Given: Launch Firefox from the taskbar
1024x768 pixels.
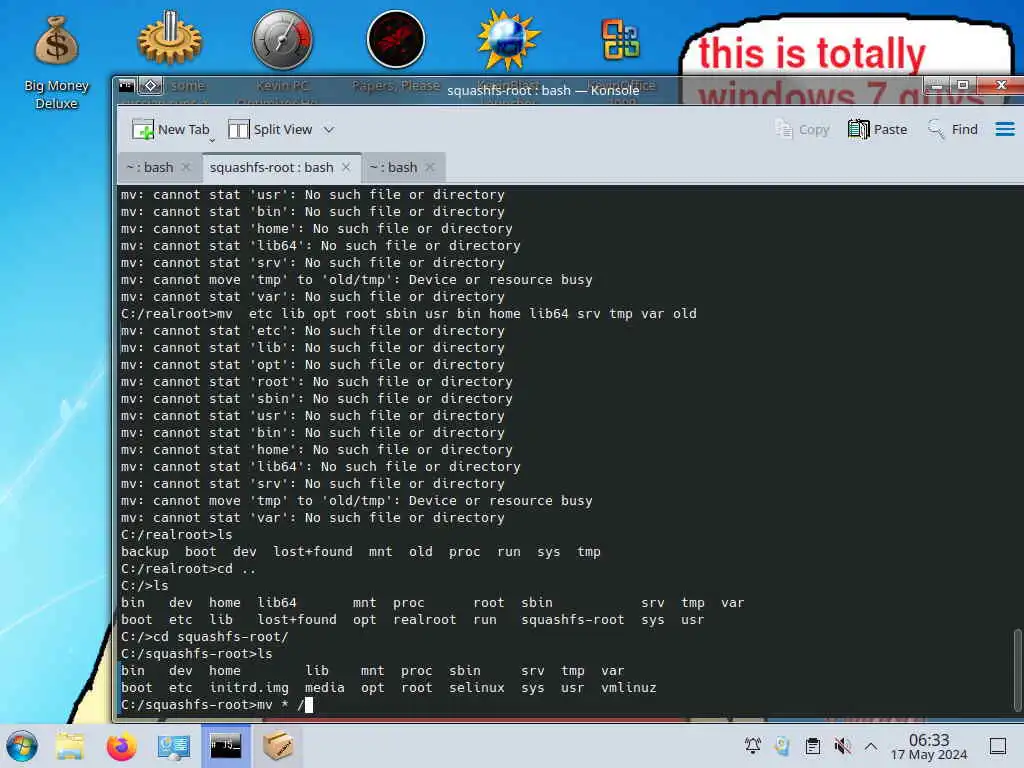Looking at the screenshot, I should [x=121, y=746].
